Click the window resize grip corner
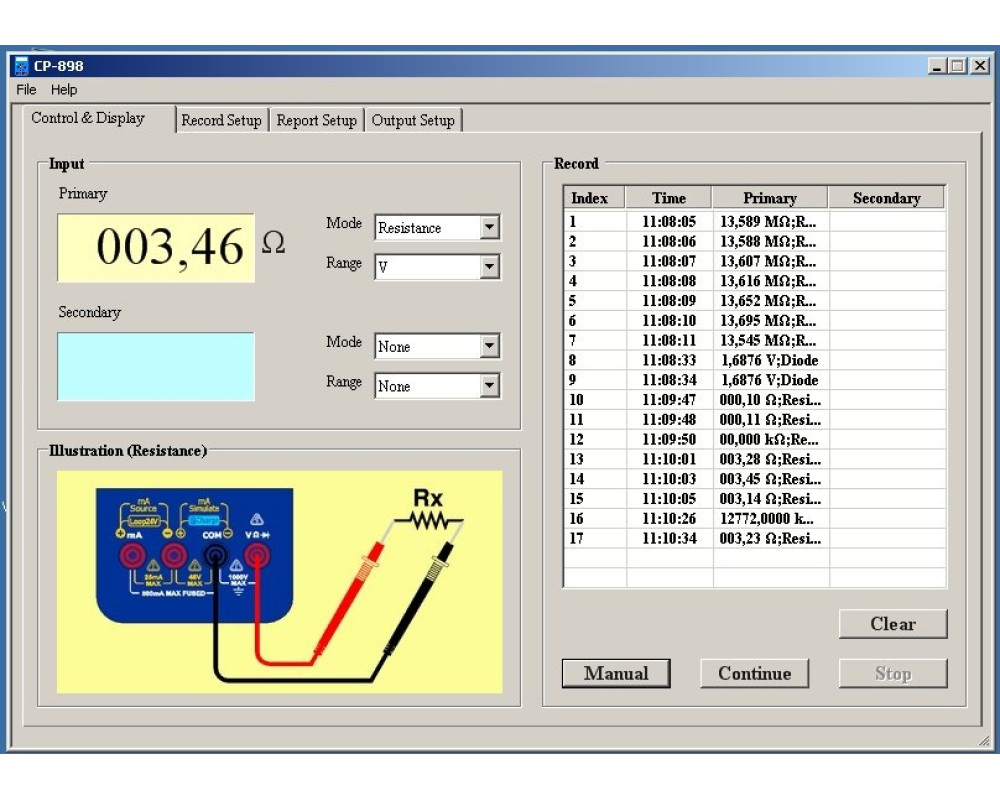This screenshot has height=800, width=1000. (x=984, y=740)
